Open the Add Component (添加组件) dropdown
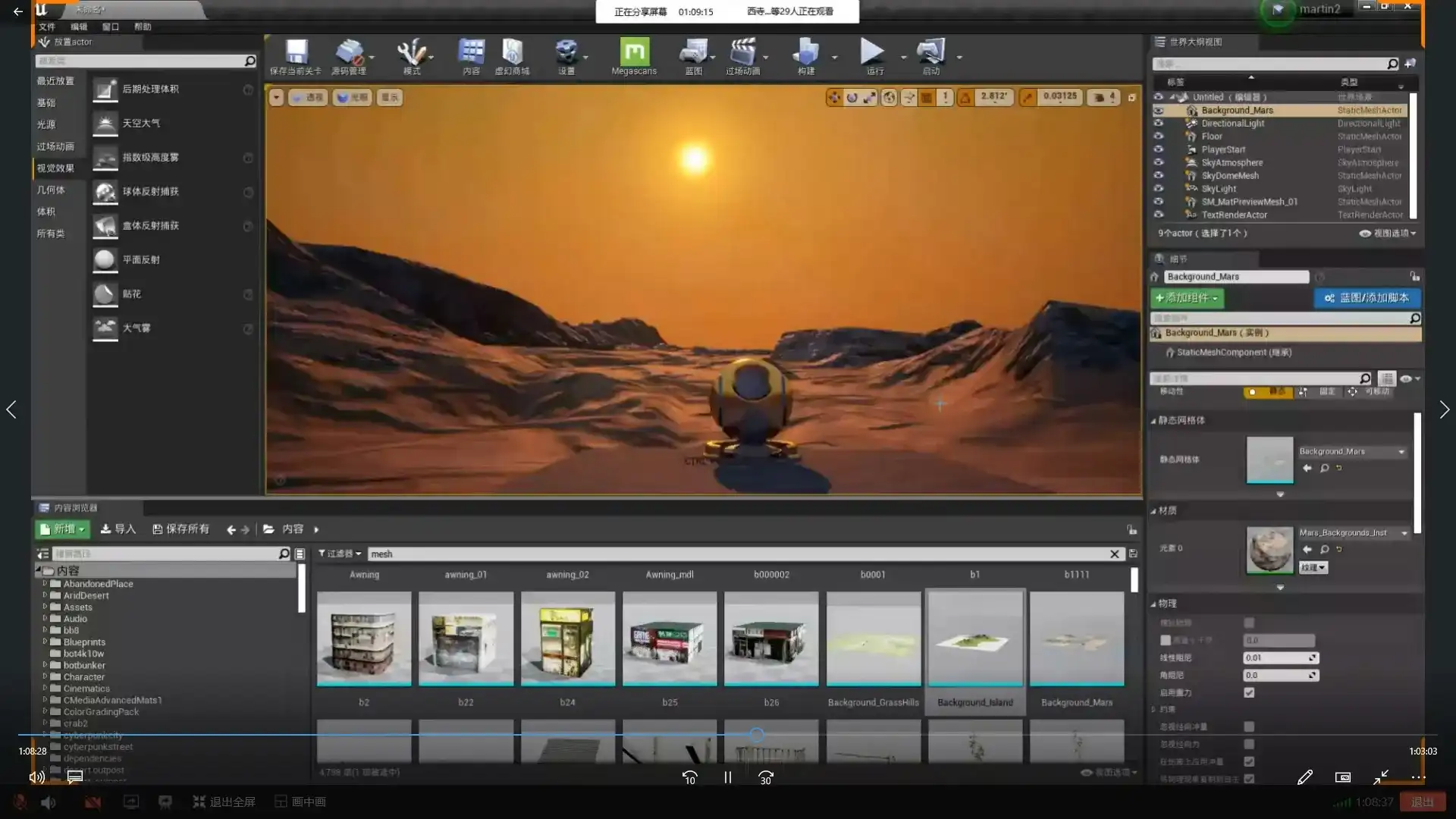The width and height of the screenshot is (1456, 819). [1187, 298]
